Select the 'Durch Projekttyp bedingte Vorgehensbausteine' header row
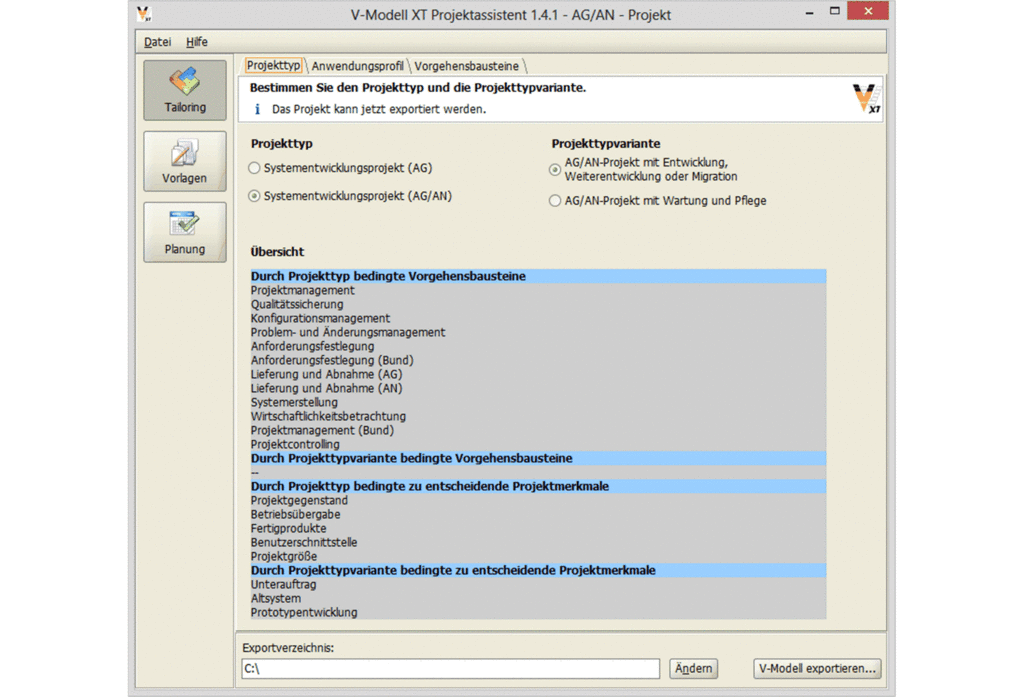Screen dimensions: 1024x697 [538, 276]
